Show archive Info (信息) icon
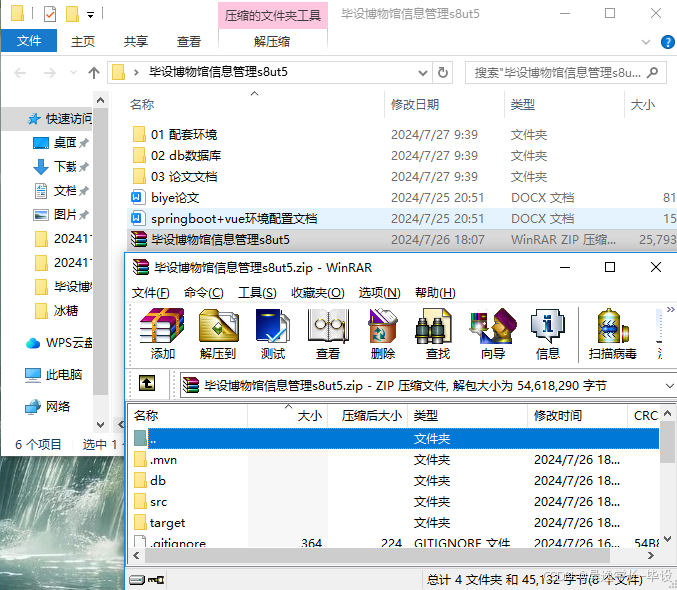The height and width of the screenshot is (590, 677). [x=547, y=334]
